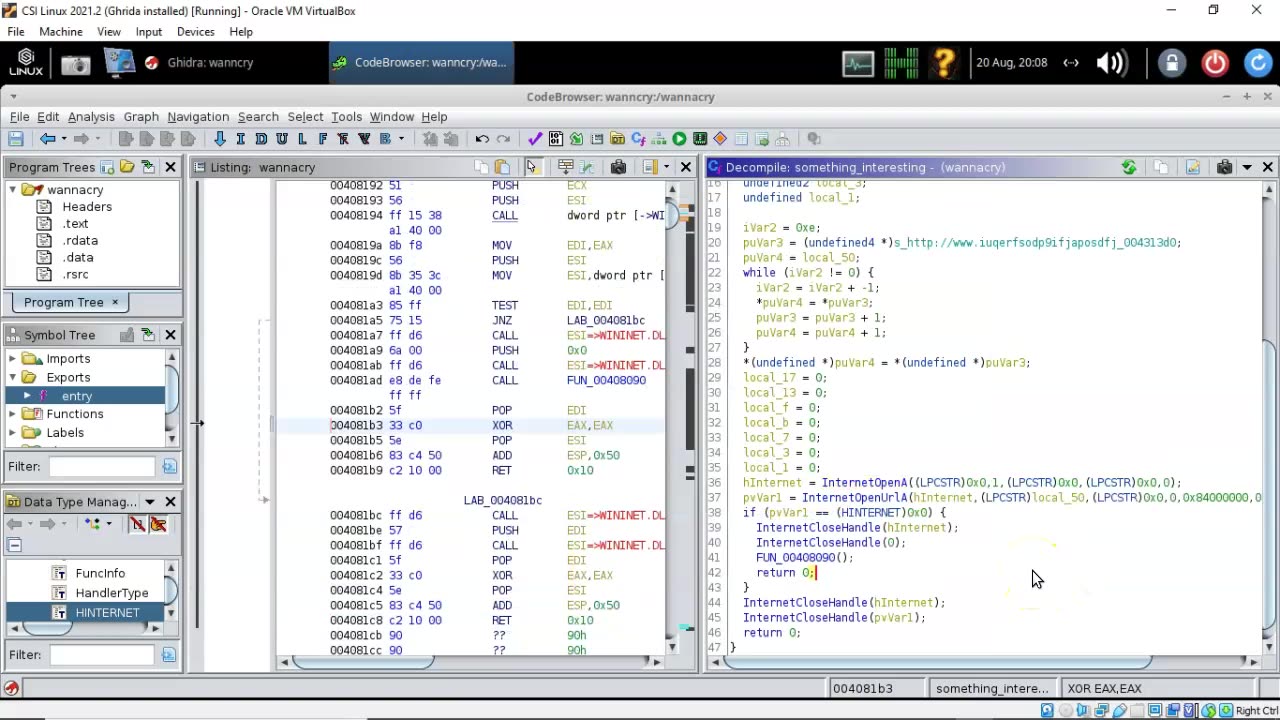Click the navigate back arrow icon
The height and width of the screenshot is (720, 1280).
pyautogui.click(x=47, y=139)
